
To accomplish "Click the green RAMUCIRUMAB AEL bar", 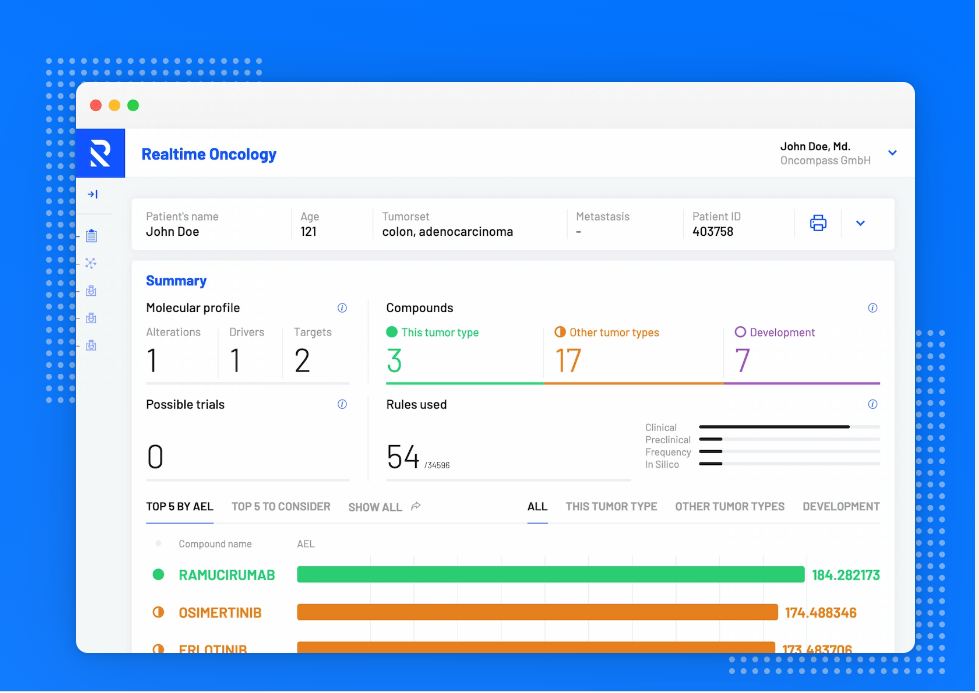I will pyautogui.click(x=551, y=574).
